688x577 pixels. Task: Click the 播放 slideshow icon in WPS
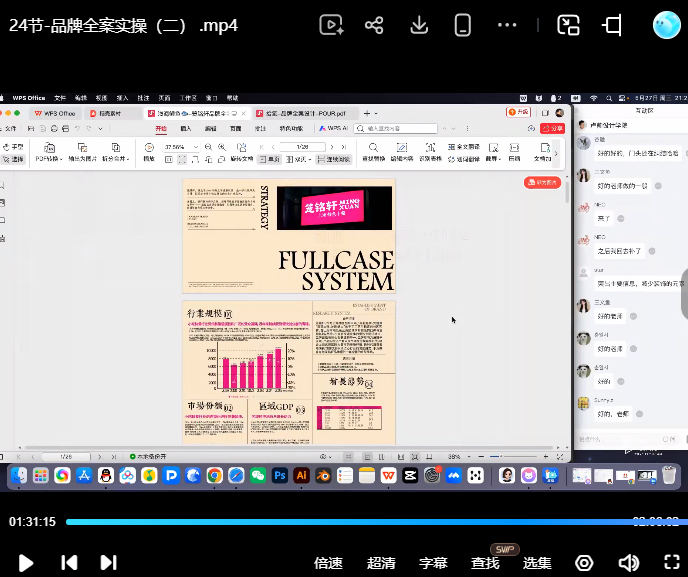(x=149, y=152)
